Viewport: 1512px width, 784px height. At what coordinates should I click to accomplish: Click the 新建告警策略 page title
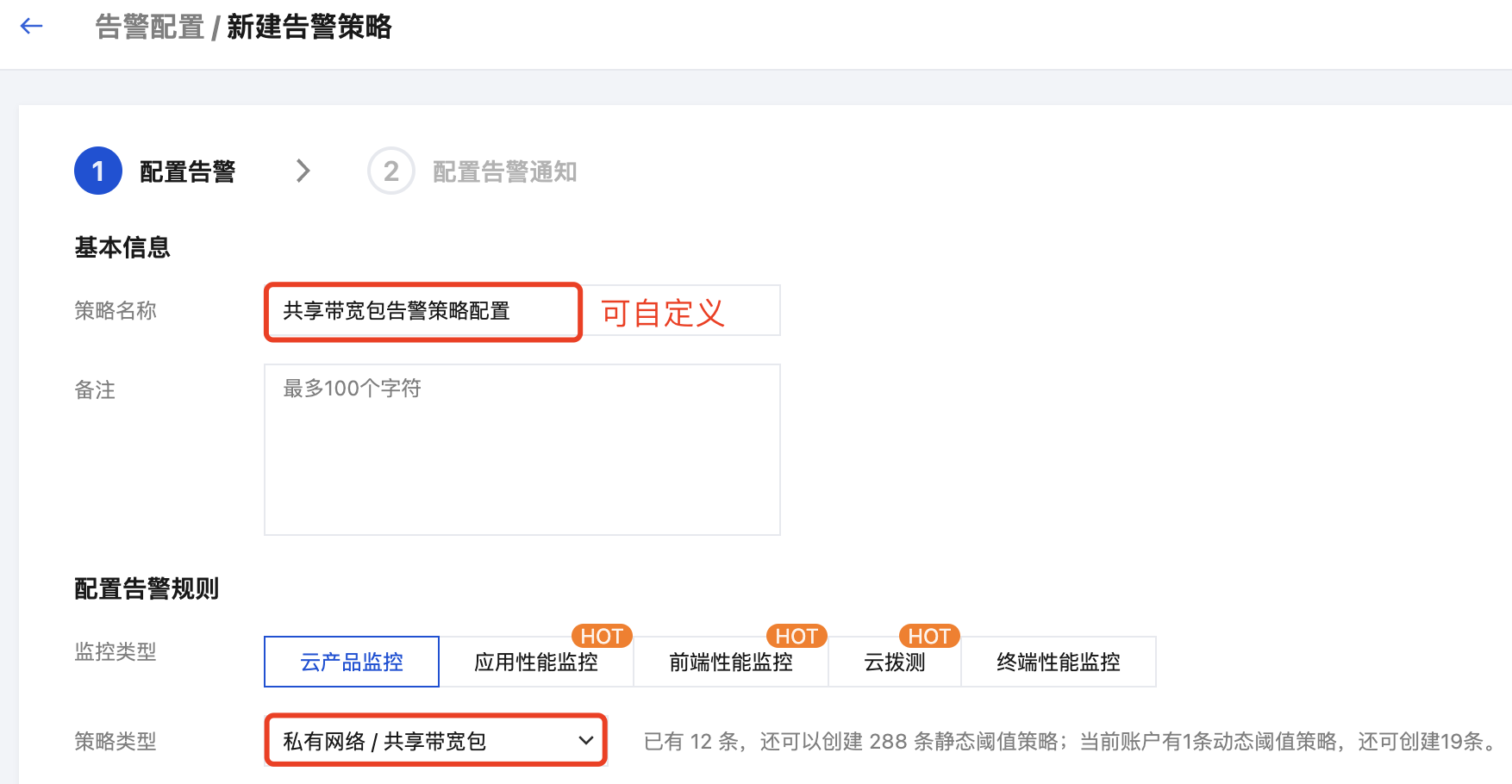(309, 28)
